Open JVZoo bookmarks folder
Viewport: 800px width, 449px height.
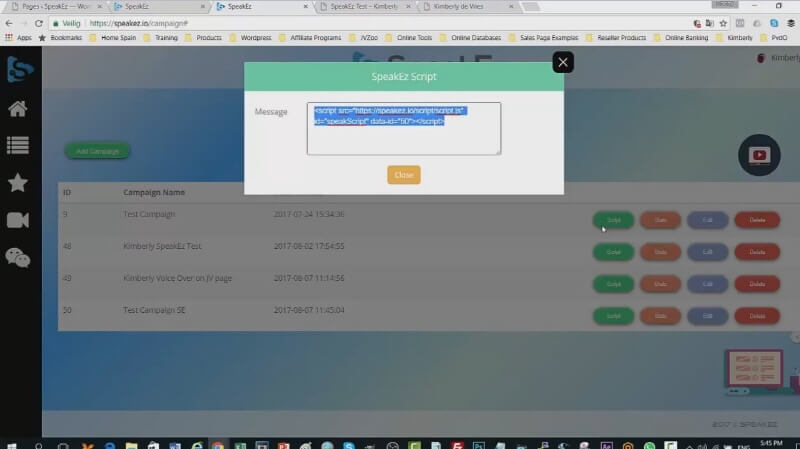click(x=364, y=38)
